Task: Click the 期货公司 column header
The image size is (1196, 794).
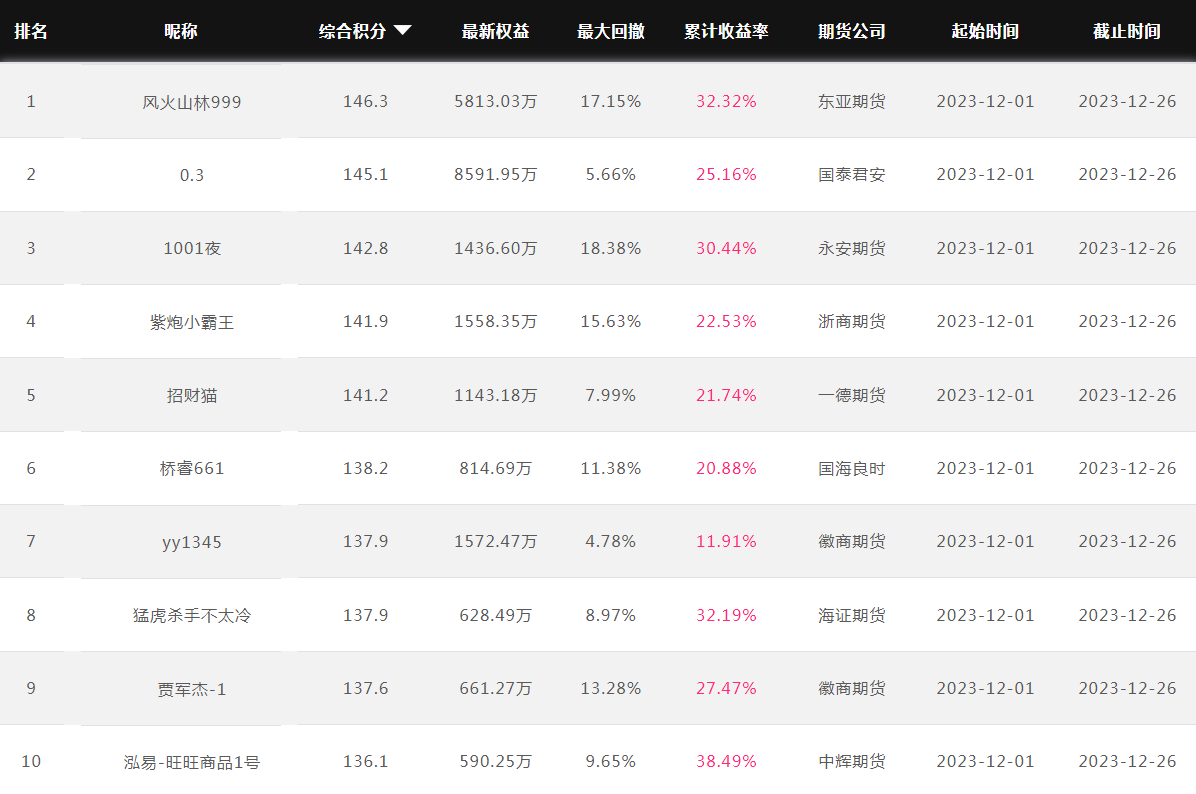Action: [852, 31]
